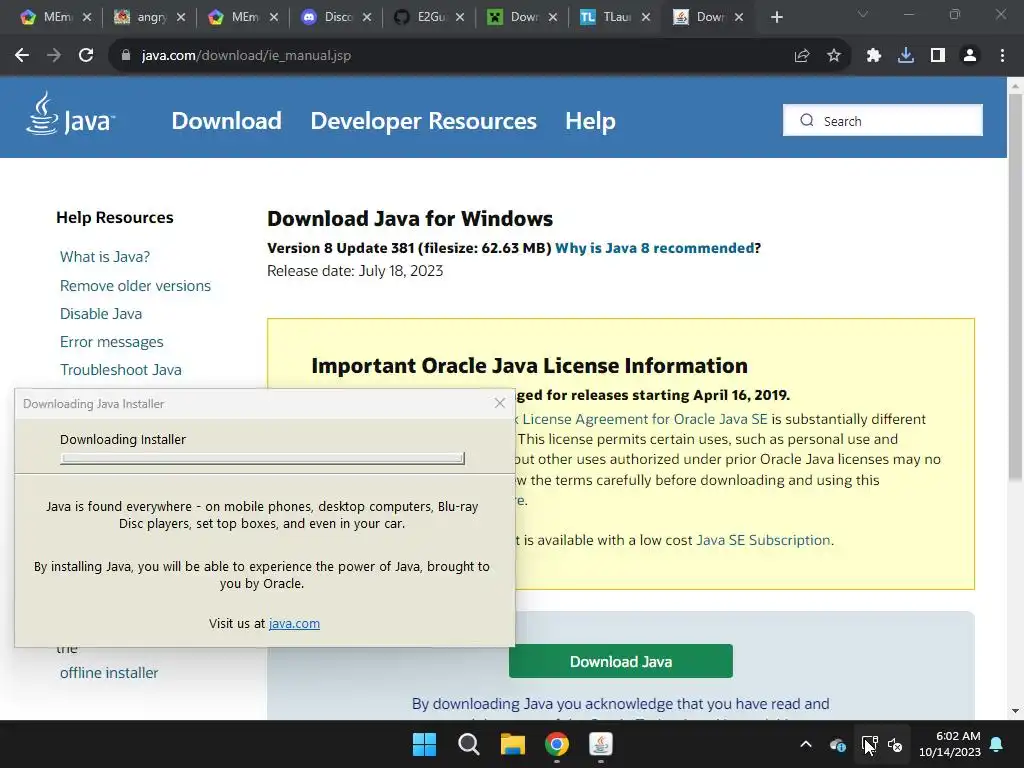Click the scrollbar down arrow
The width and height of the screenshot is (1024, 768).
pyautogui.click(x=1015, y=711)
